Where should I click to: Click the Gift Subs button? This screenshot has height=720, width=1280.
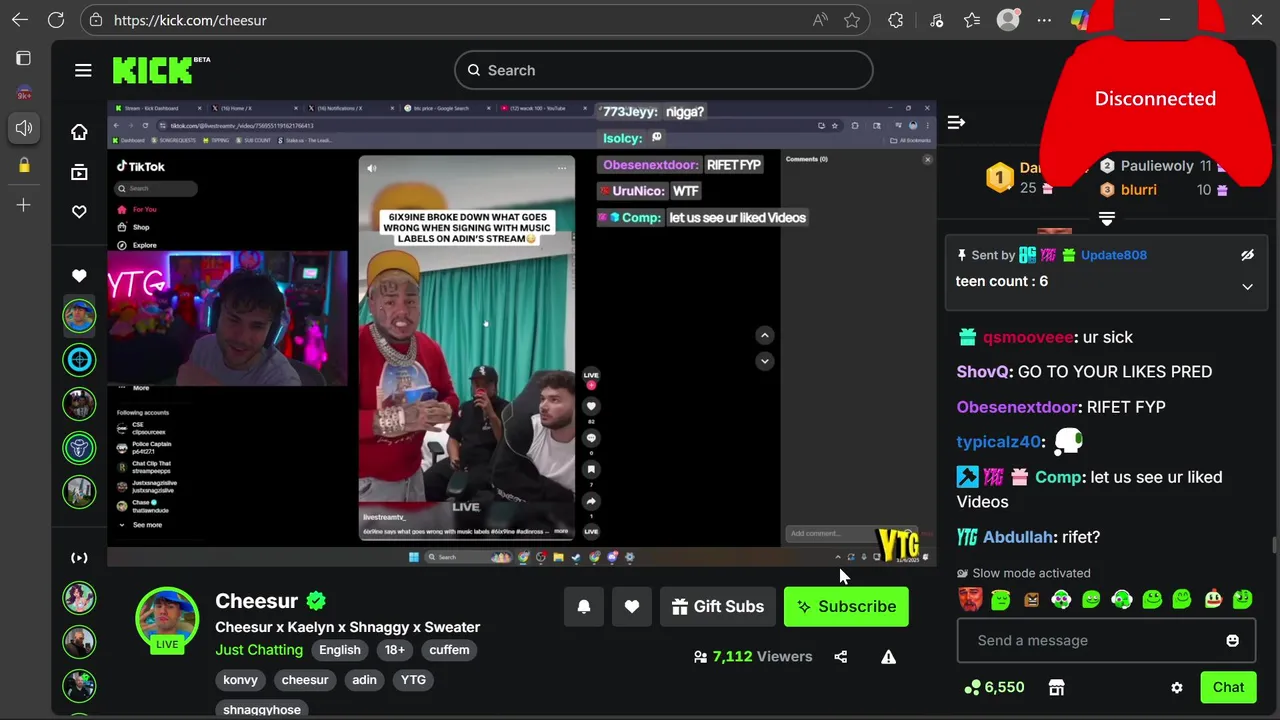[718, 606]
